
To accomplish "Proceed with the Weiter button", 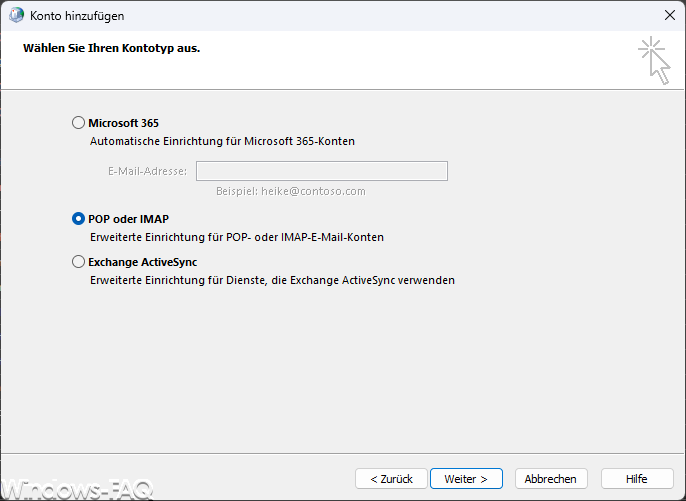I will click(466, 479).
